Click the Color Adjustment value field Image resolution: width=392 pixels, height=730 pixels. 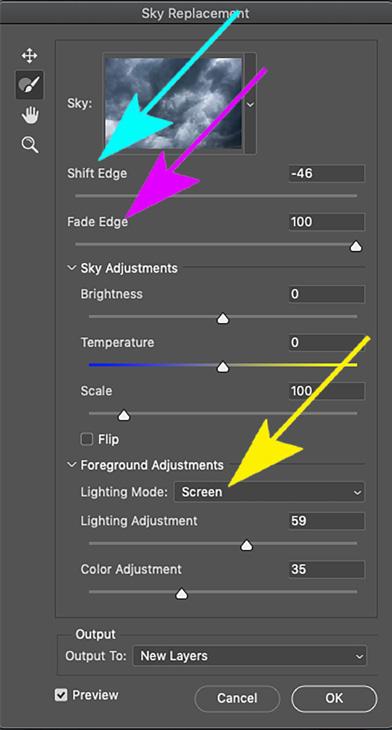click(x=326, y=569)
